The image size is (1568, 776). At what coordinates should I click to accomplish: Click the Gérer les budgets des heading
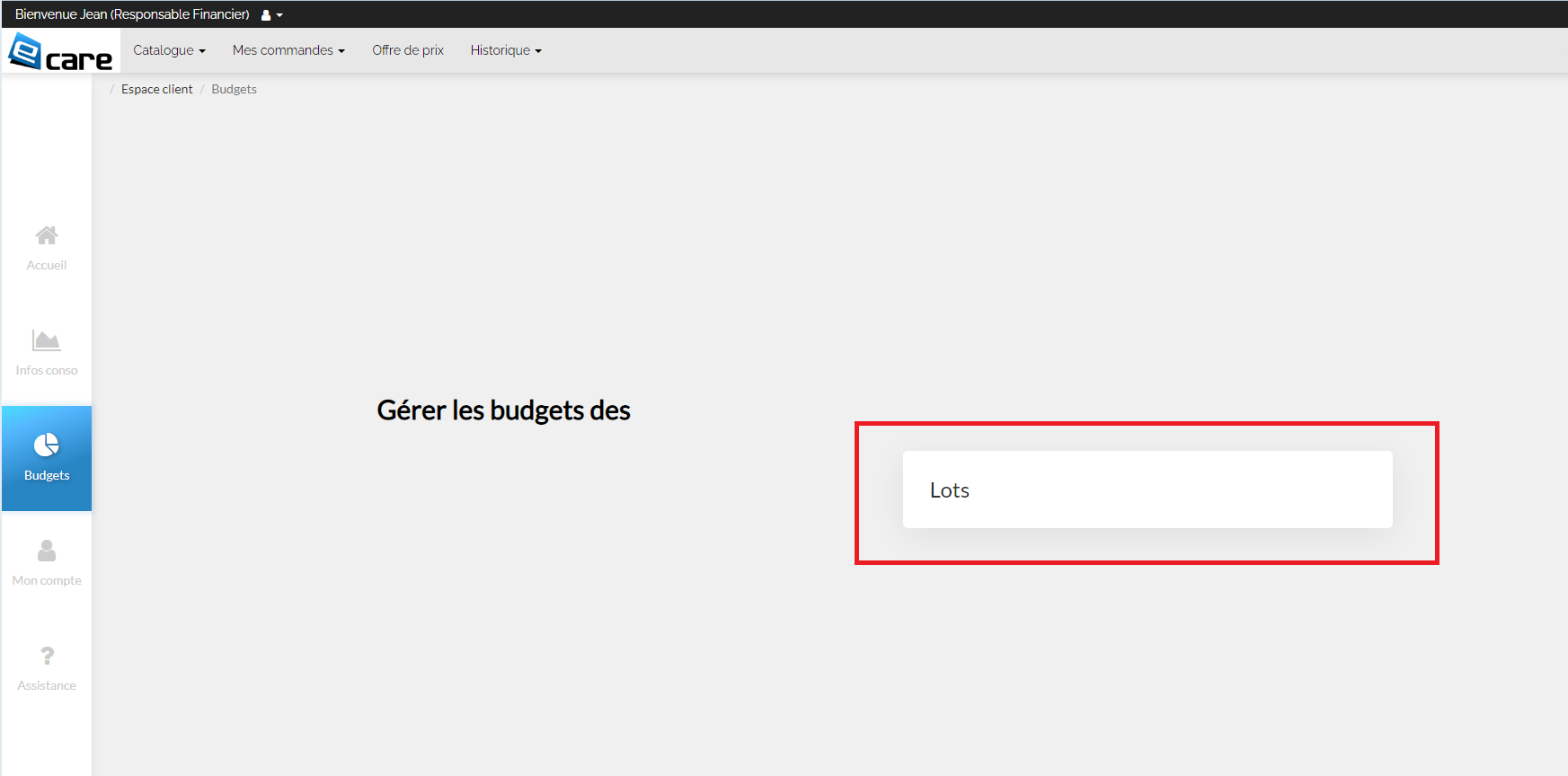(503, 410)
